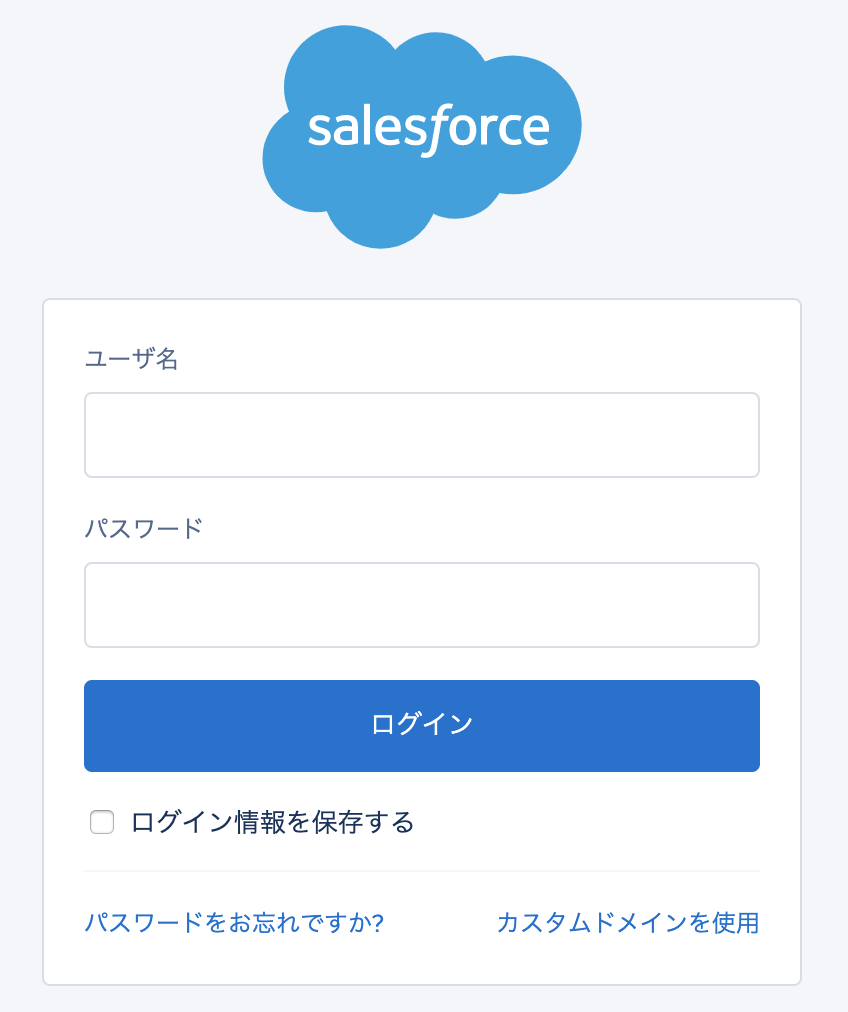Select the username text box
Screen dimensions: 848x1012
(x=422, y=435)
